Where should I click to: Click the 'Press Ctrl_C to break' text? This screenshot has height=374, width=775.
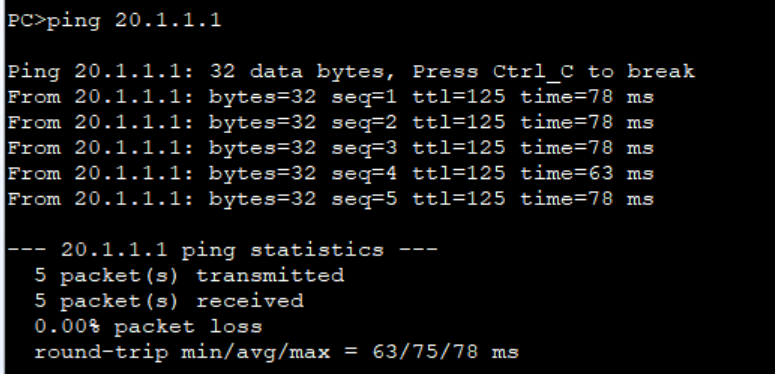click(x=554, y=72)
